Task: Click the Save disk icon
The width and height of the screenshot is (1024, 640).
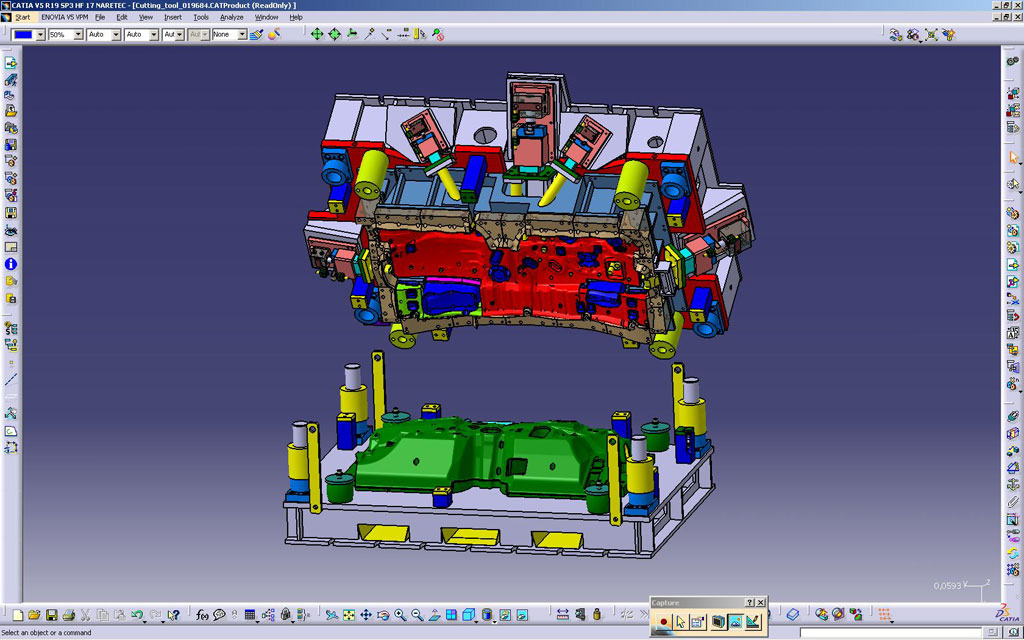Action: (51, 614)
